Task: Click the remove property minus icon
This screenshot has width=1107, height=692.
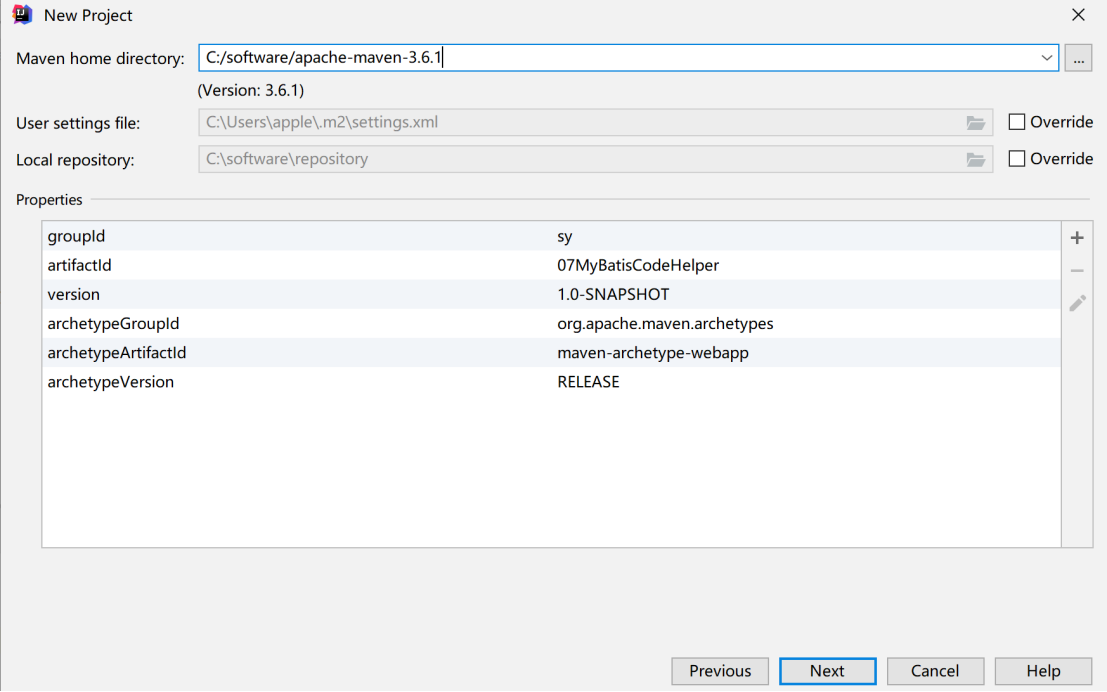Action: pyautogui.click(x=1077, y=270)
